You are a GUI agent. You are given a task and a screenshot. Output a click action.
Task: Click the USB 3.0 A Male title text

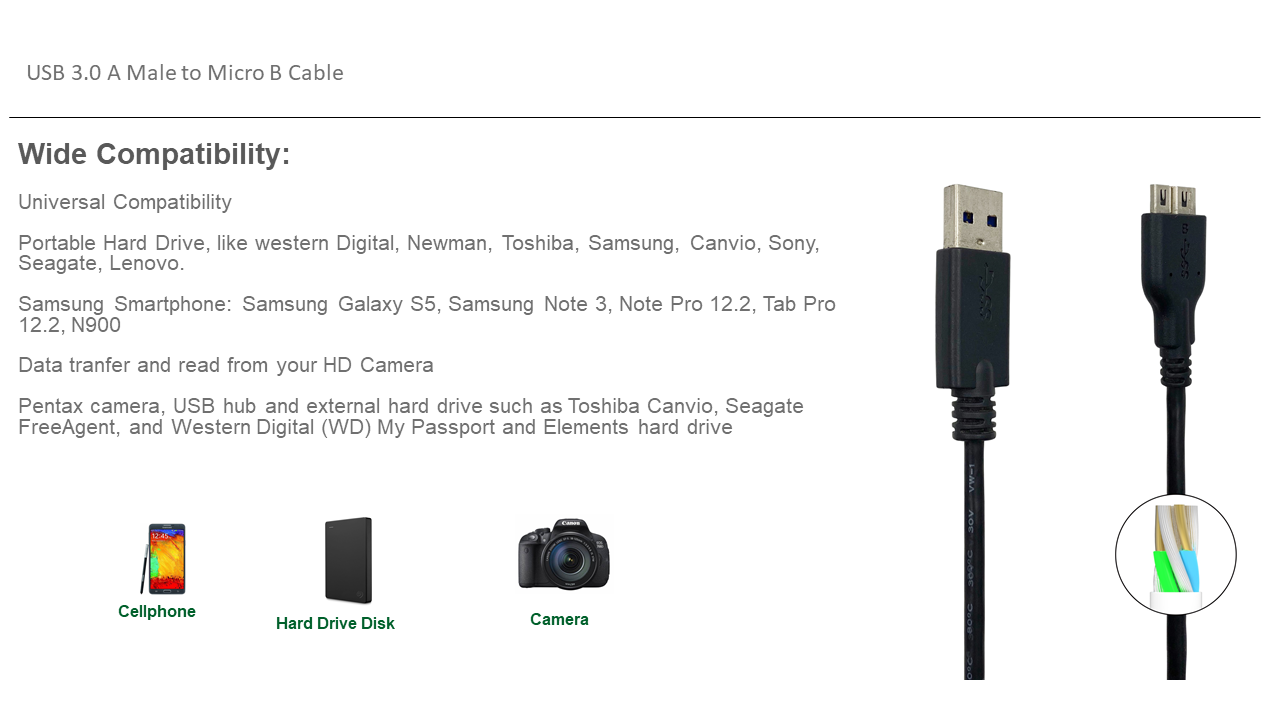[x=185, y=73]
